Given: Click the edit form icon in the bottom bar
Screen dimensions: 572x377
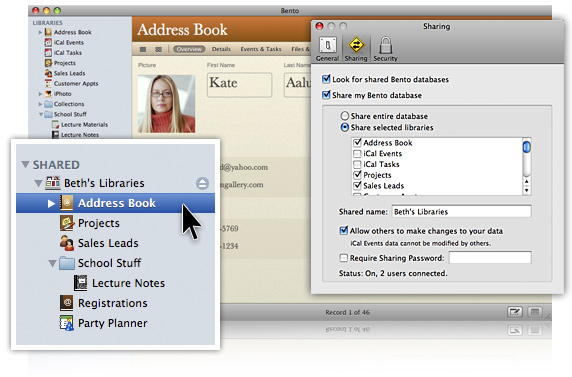Looking at the screenshot, I should click(515, 312).
